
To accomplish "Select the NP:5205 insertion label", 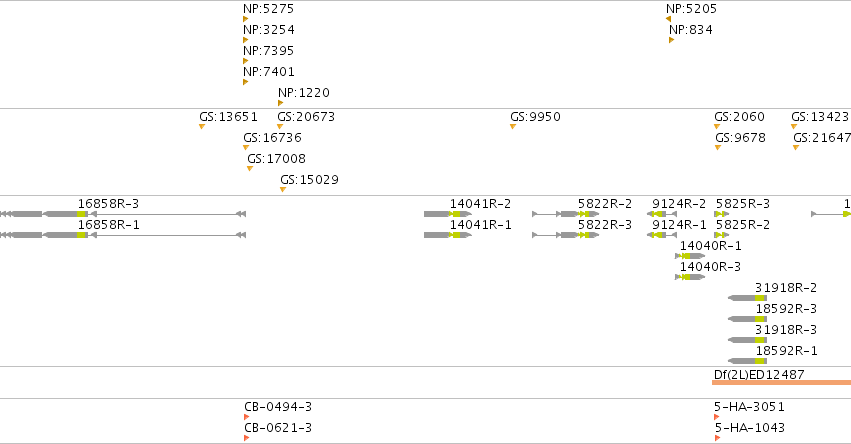I will tap(691, 9).
